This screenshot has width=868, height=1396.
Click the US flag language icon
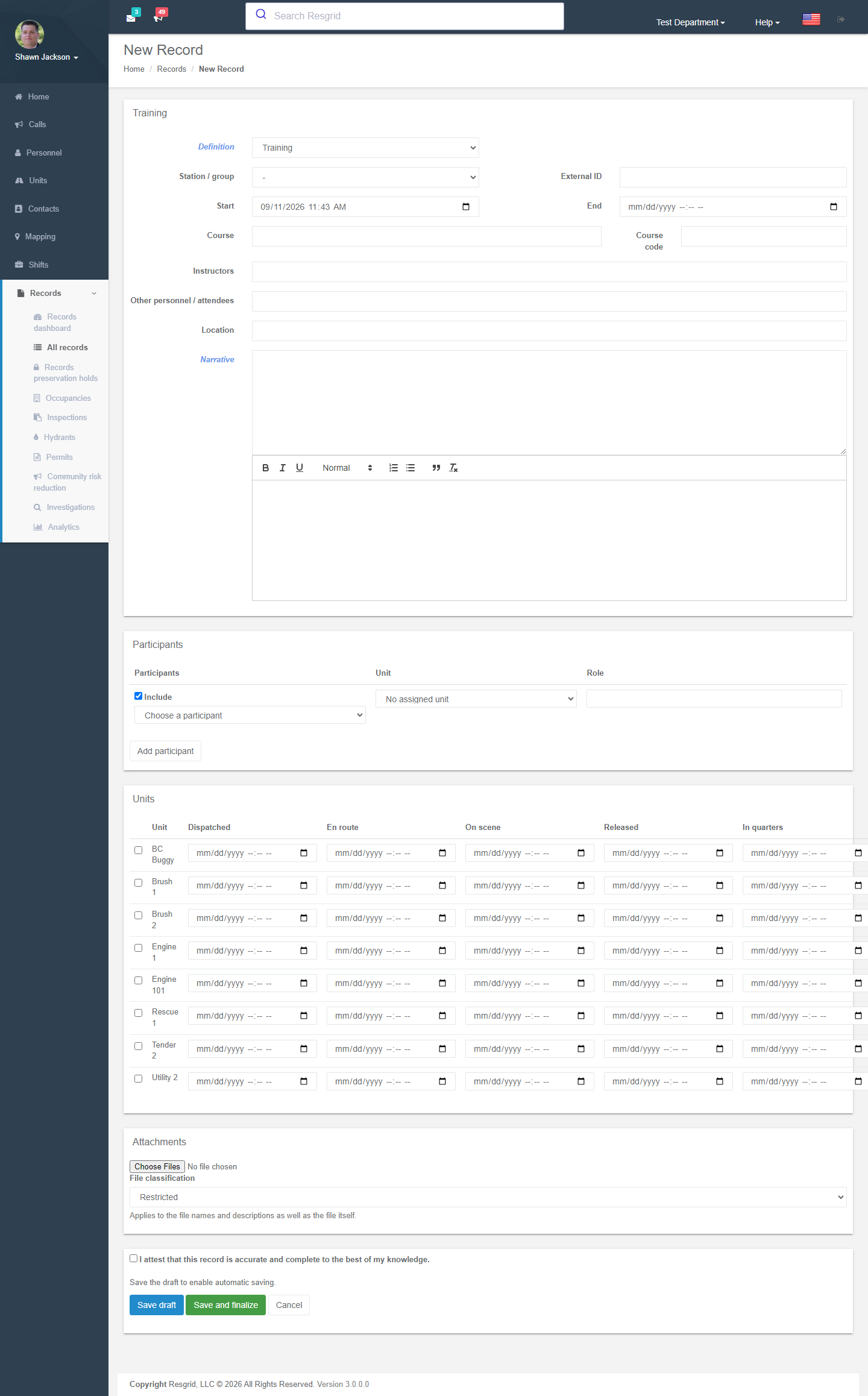click(811, 19)
